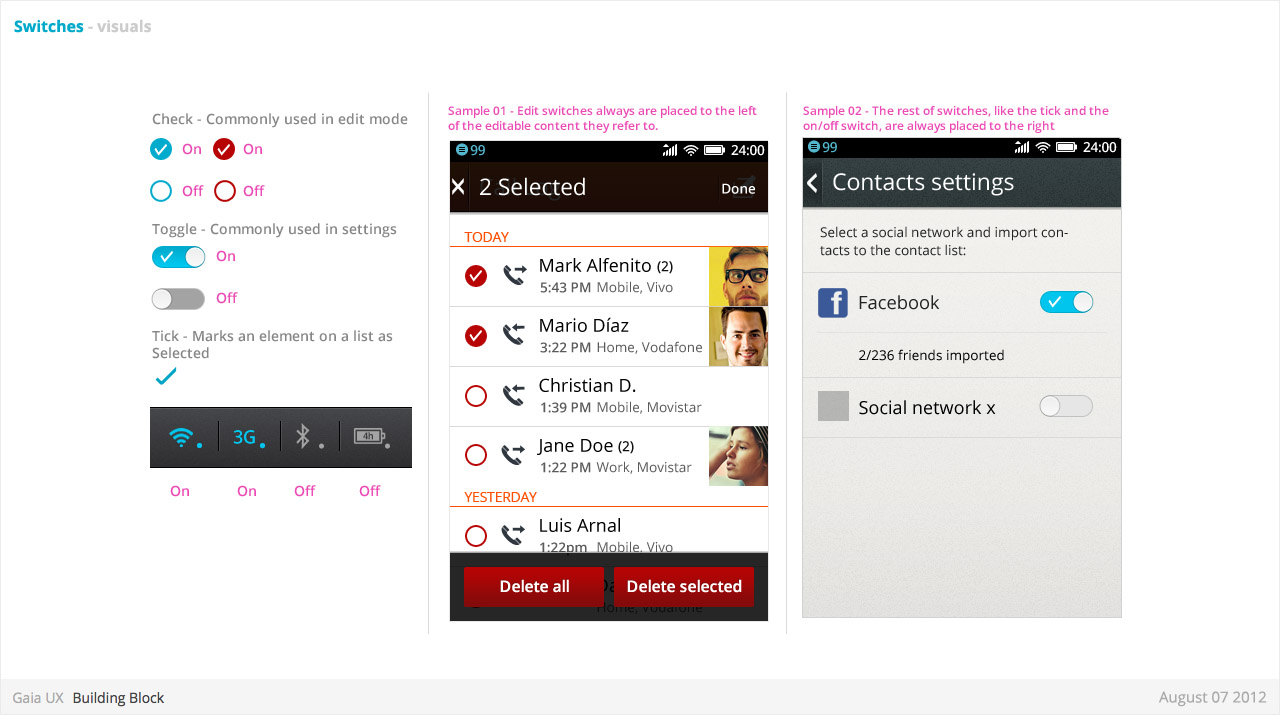This screenshot has height=715, width=1280.
Task: Click the blue tick mark sample
Action: pos(166,377)
